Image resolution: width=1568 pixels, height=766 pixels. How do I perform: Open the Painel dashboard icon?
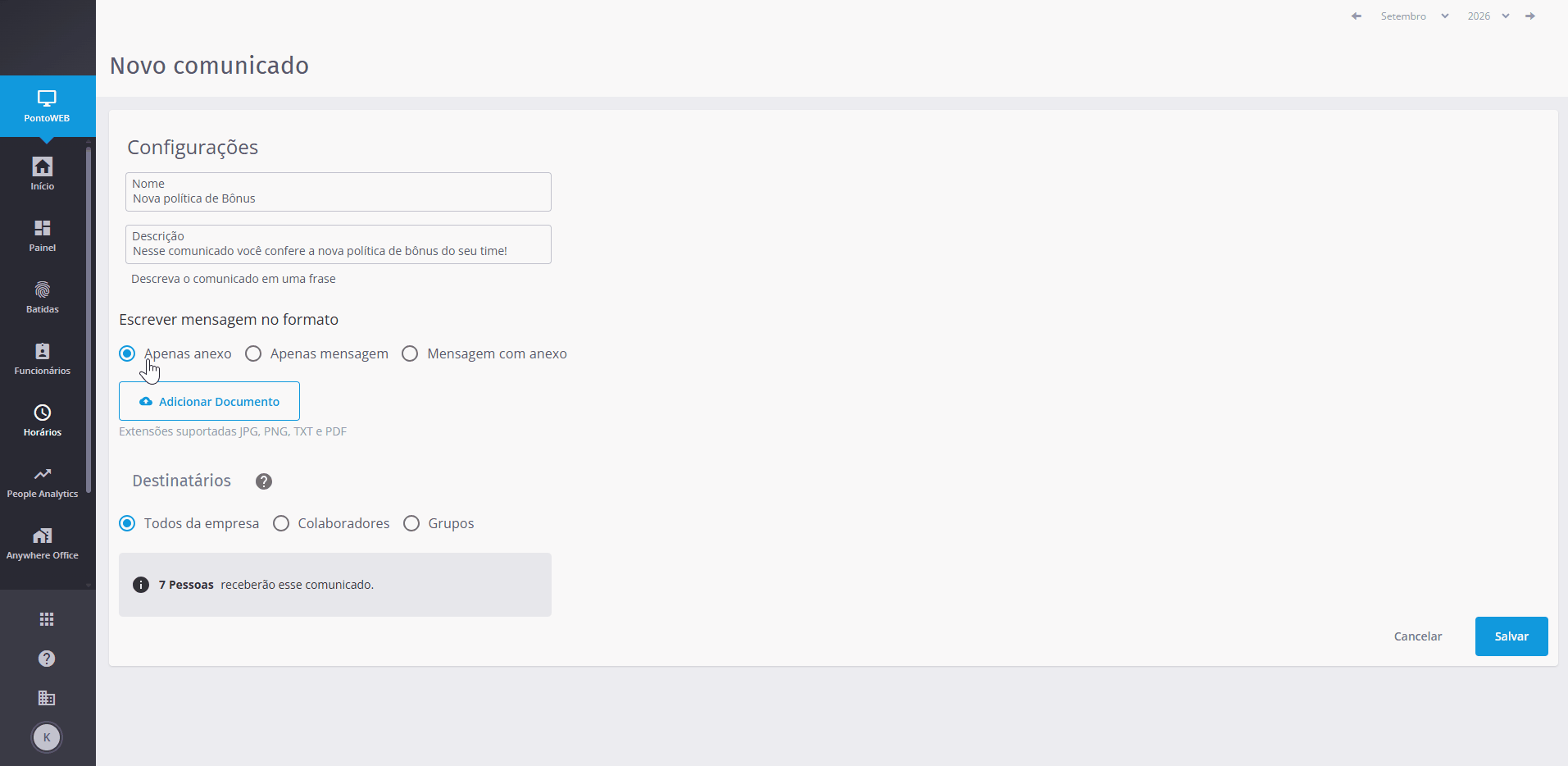click(43, 235)
